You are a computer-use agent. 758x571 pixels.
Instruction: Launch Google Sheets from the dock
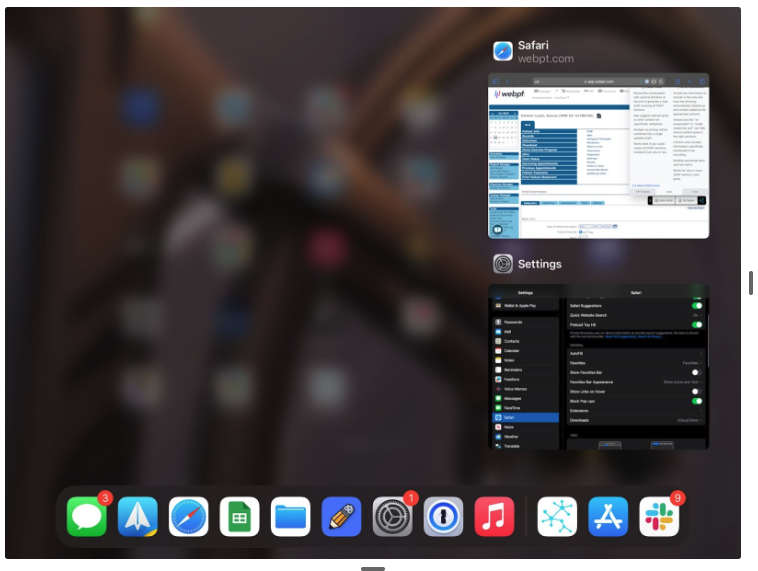[239, 516]
